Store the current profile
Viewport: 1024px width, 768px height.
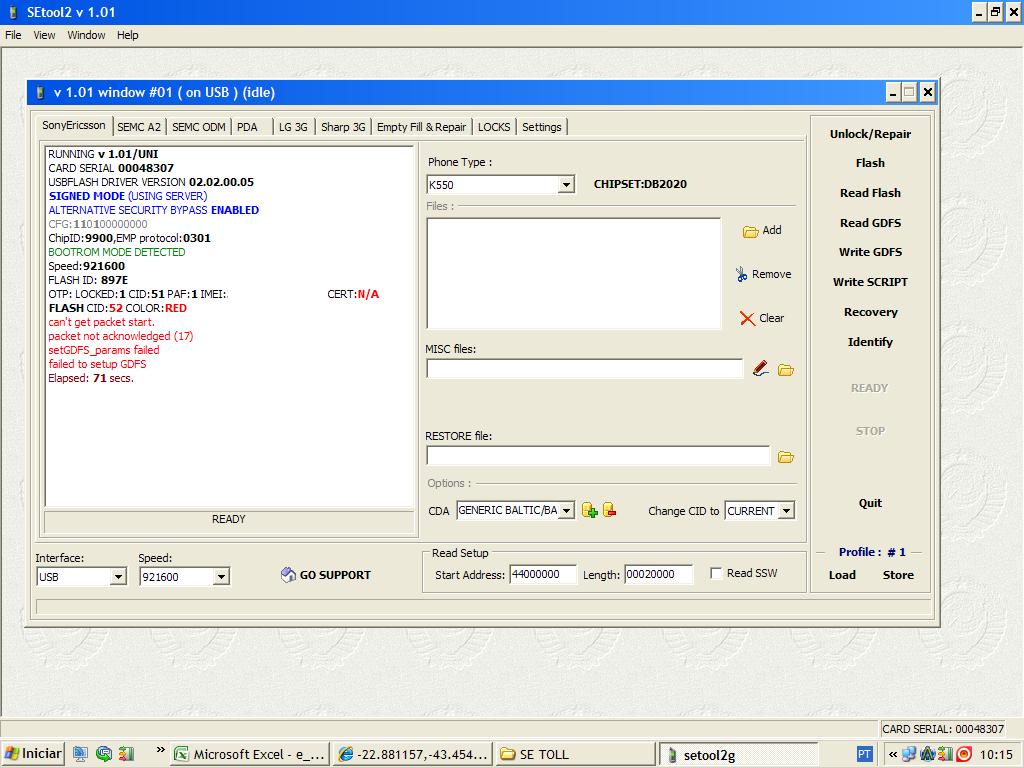[899, 575]
